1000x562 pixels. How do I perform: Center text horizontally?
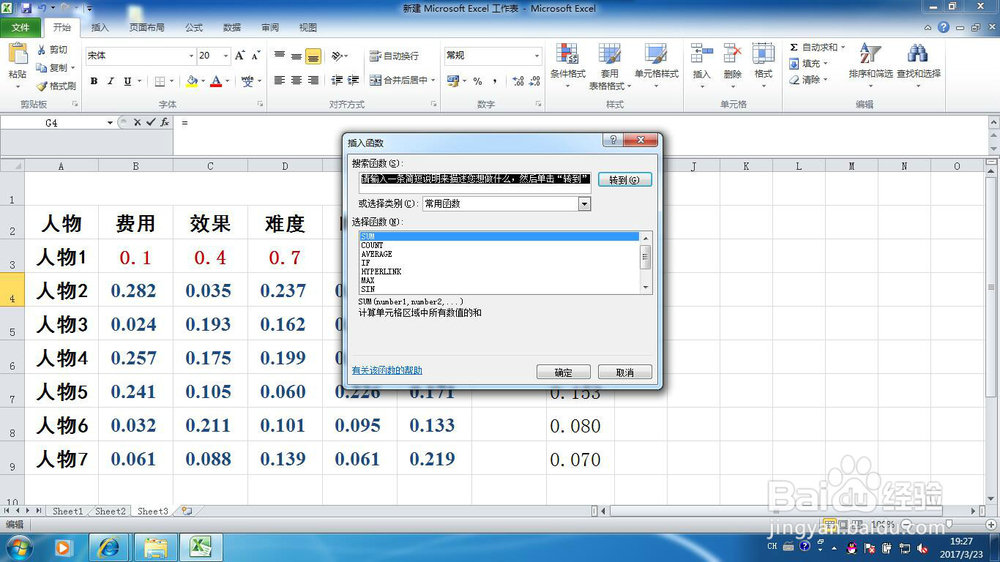(x=296, y=80)
